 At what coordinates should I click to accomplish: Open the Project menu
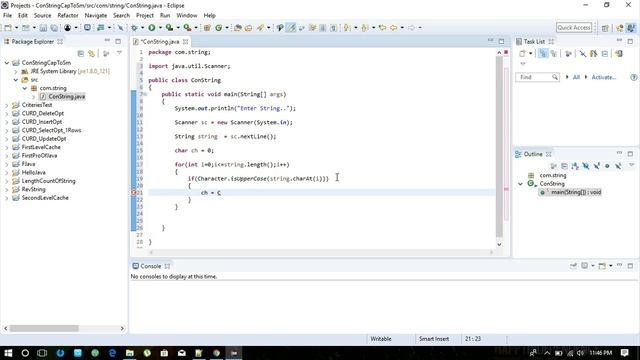(x=144, y=16)
